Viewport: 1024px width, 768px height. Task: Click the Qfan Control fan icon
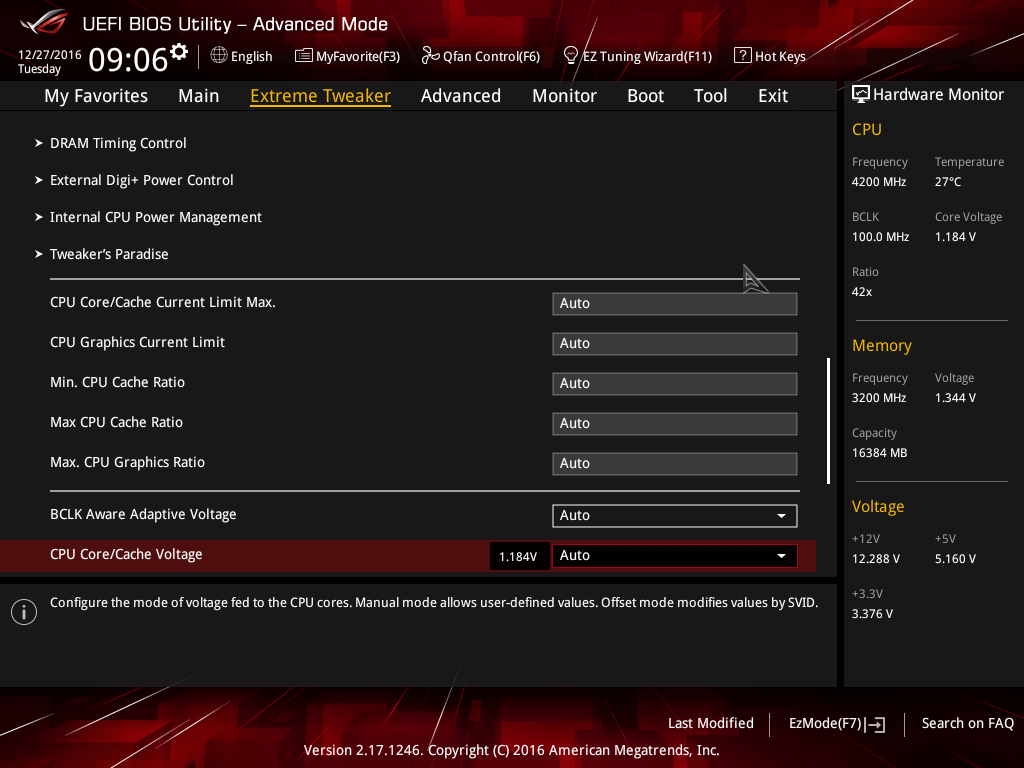tap(430, 56)
